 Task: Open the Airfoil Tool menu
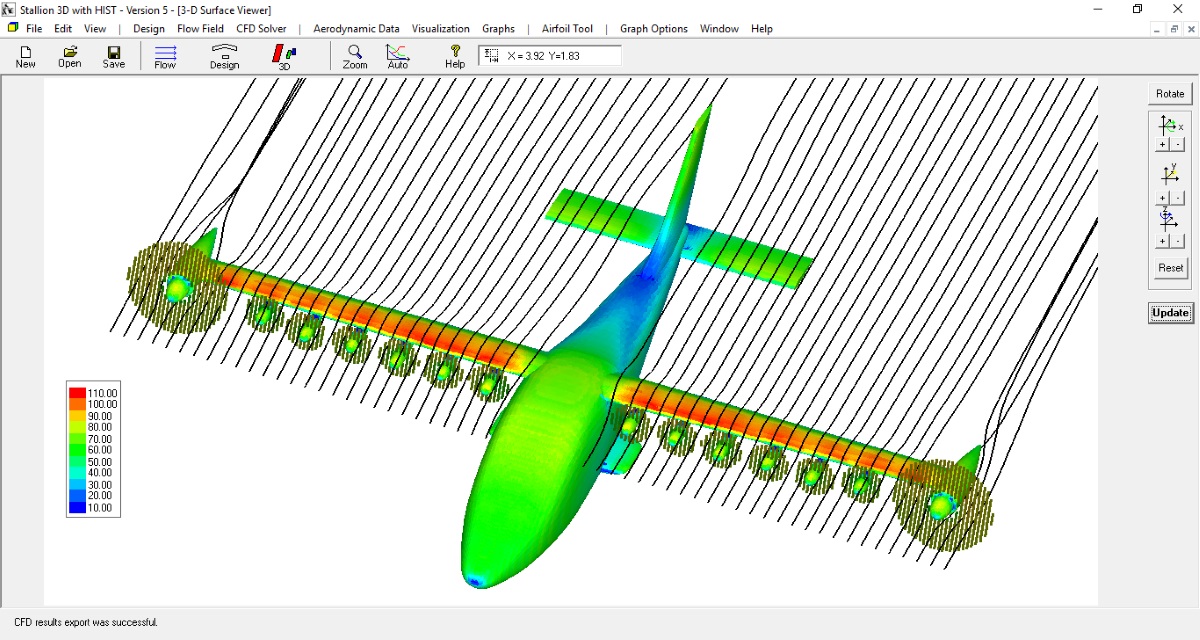(567, 29)
